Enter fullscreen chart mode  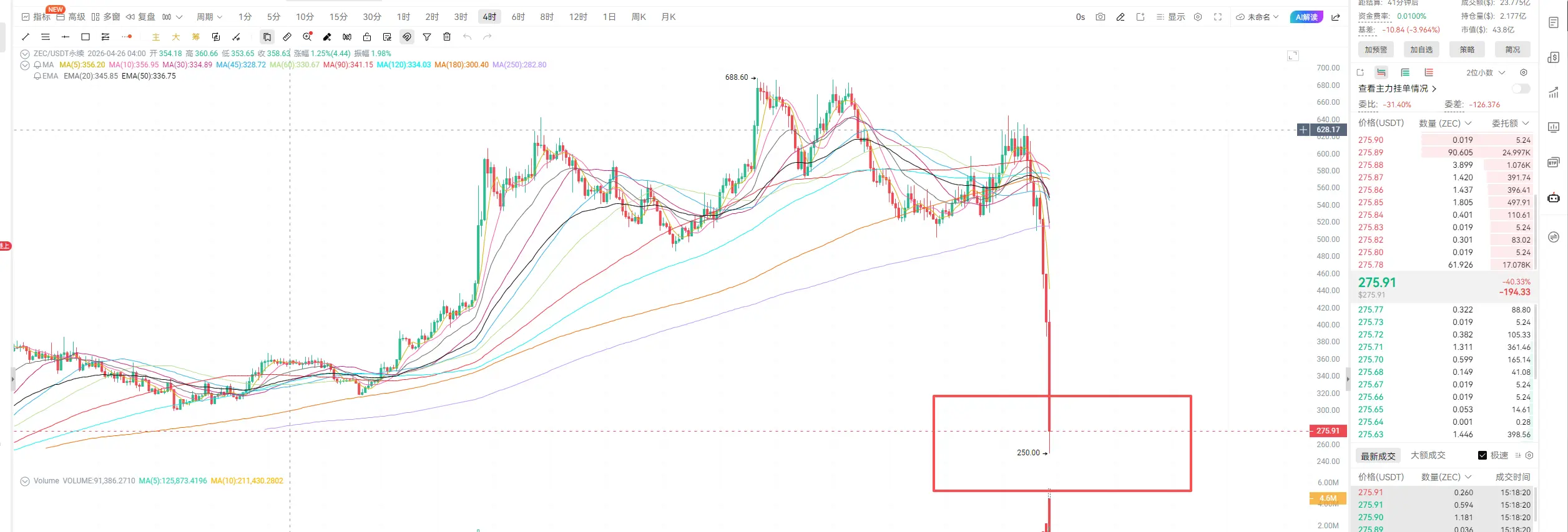tap(1218, 17)
